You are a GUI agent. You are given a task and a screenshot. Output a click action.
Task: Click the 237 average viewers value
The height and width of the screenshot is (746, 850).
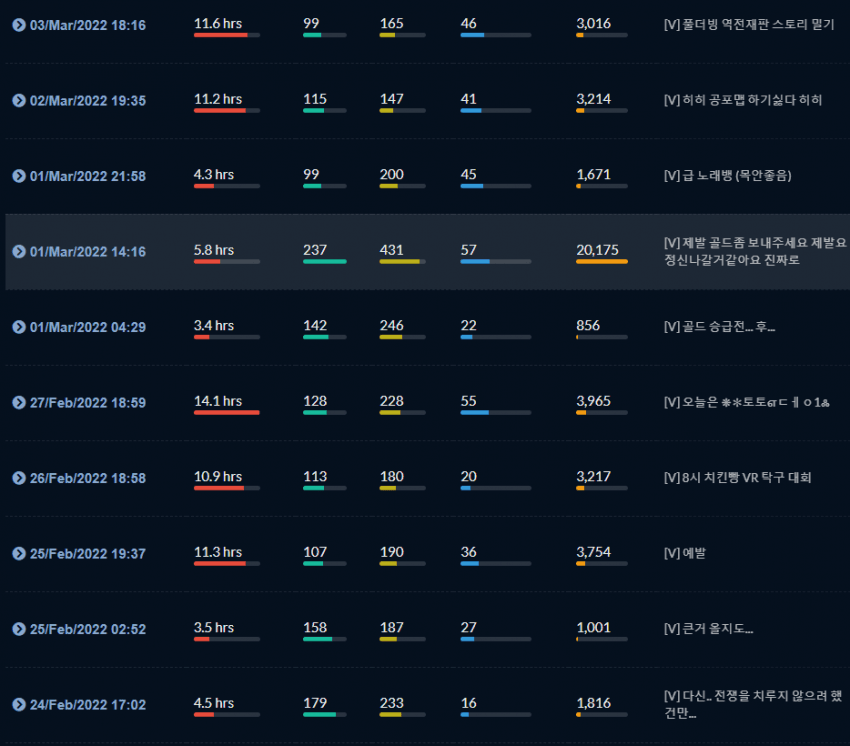[315, 250]
